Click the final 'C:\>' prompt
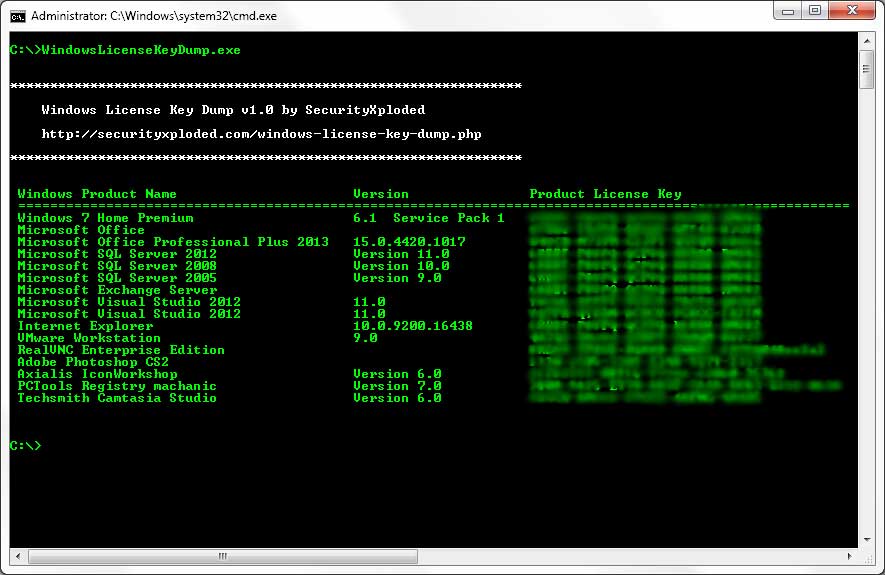885x575 pixels. [x=25, y=446]
